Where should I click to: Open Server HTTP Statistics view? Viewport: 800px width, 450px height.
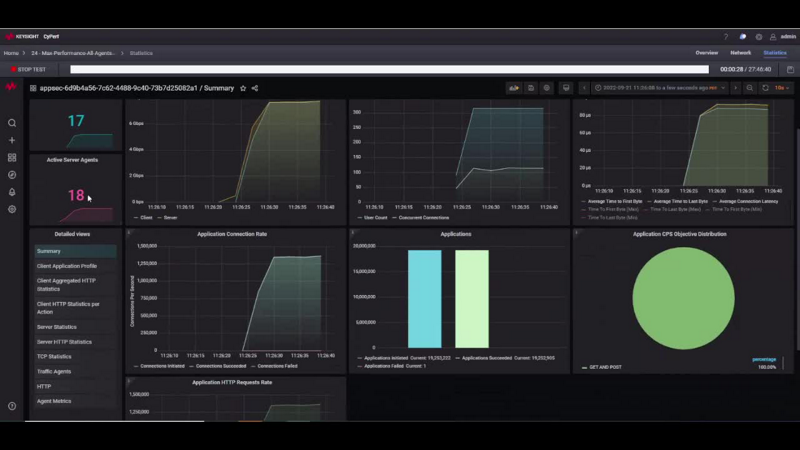coord(76,342)
